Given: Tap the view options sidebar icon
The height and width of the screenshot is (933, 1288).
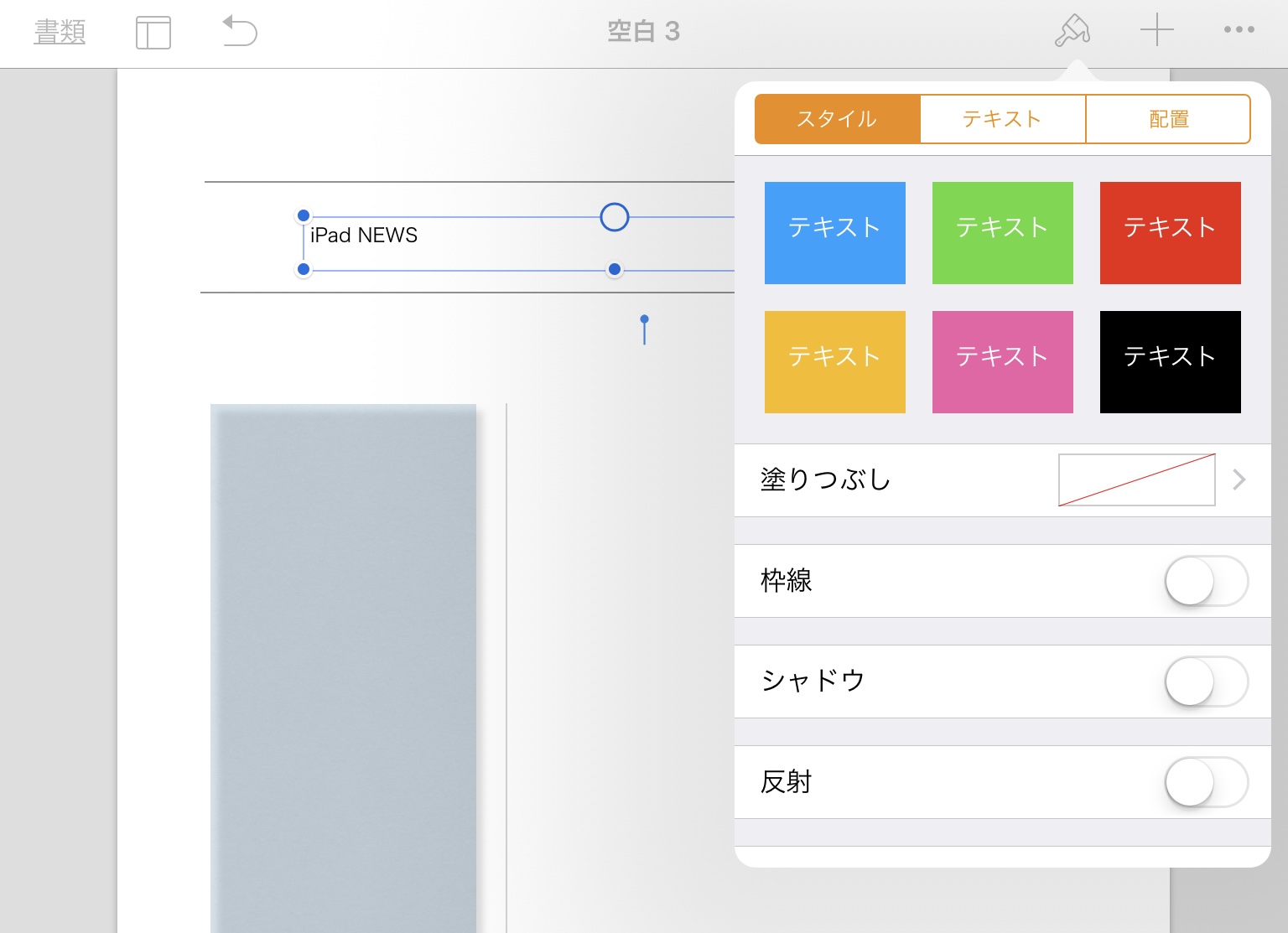Looking at the screenshot, I should tap(153, 33).
